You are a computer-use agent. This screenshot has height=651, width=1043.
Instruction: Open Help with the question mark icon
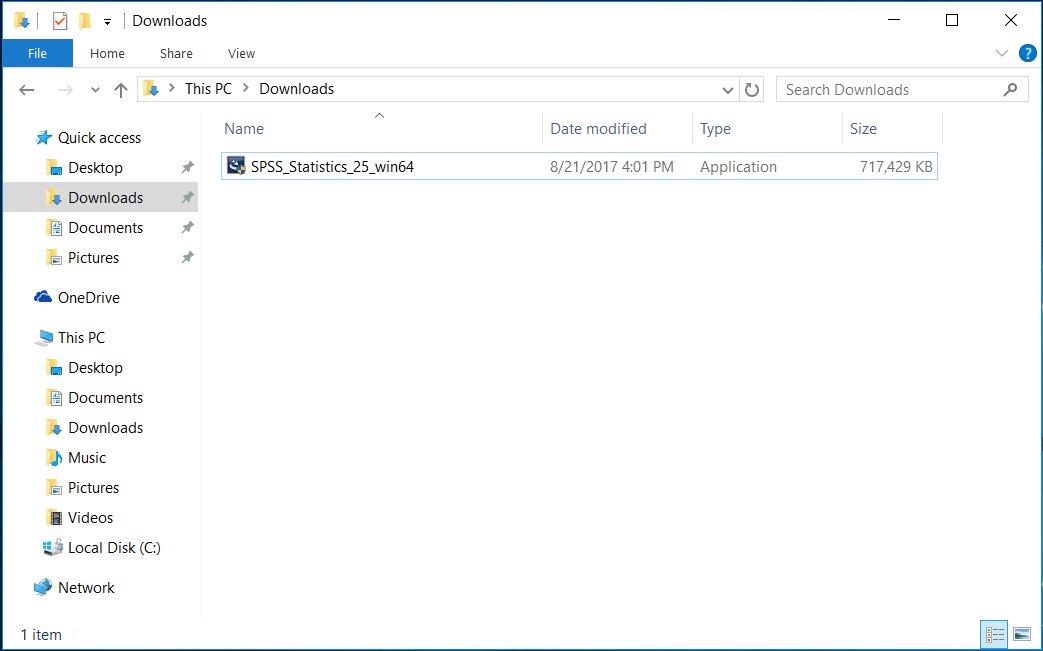click(x=1026, y=53)
